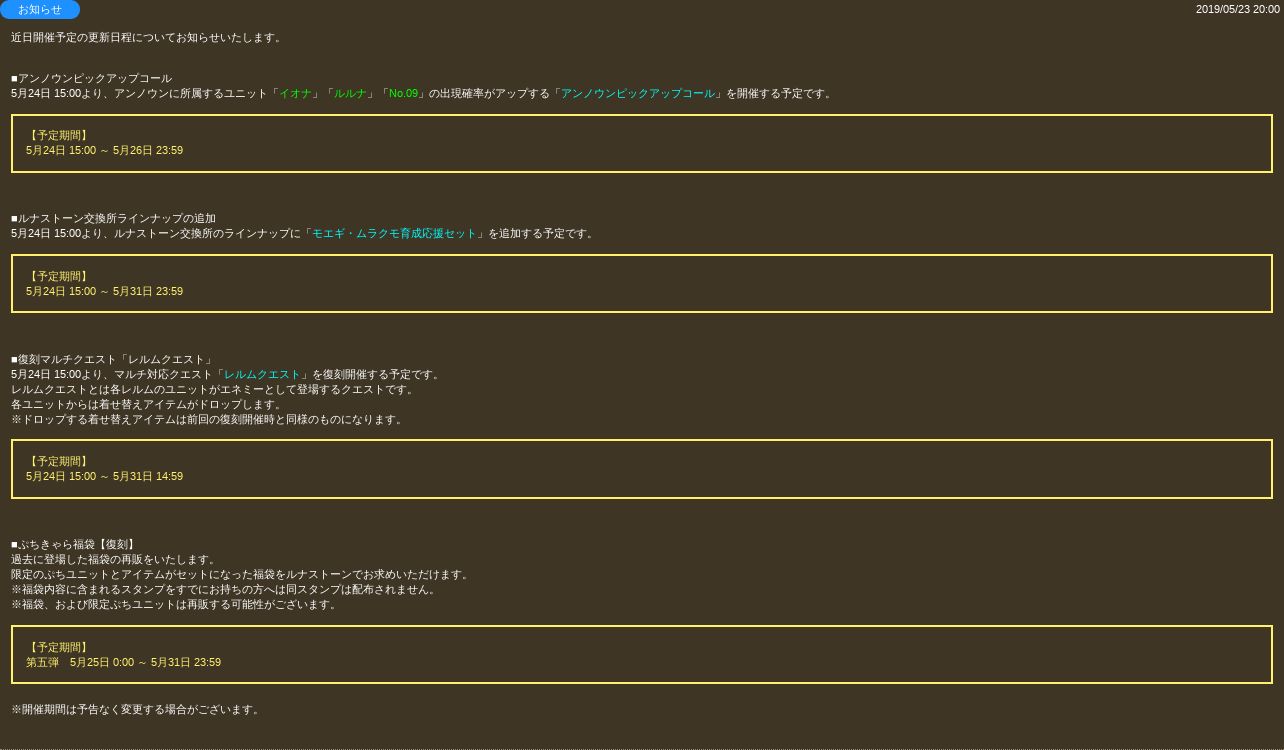Click the line 過去に登場した福袋の再販をいたします

(115, 560)
